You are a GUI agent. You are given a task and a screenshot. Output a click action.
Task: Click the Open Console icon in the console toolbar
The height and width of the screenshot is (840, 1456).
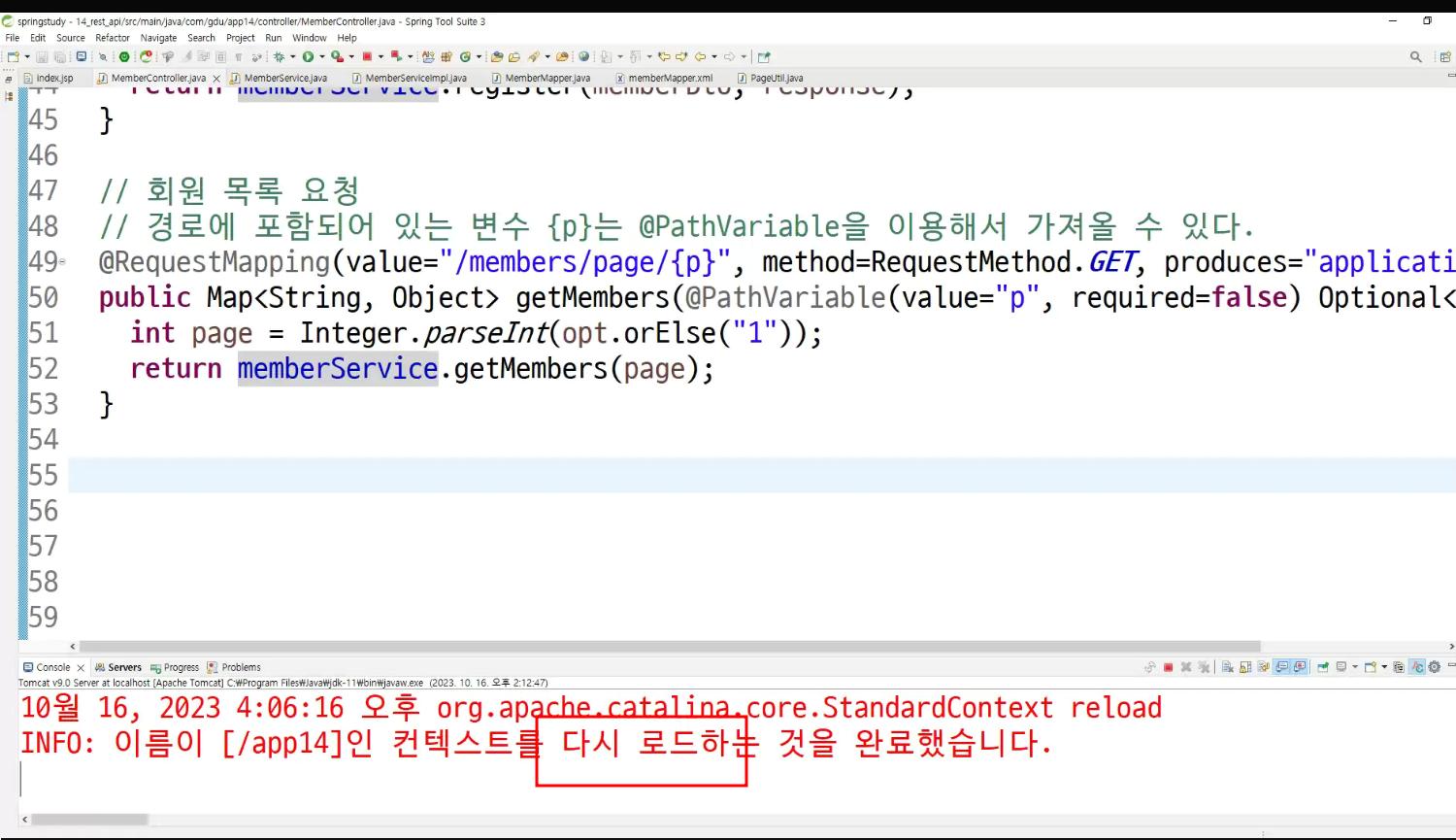1371,667
